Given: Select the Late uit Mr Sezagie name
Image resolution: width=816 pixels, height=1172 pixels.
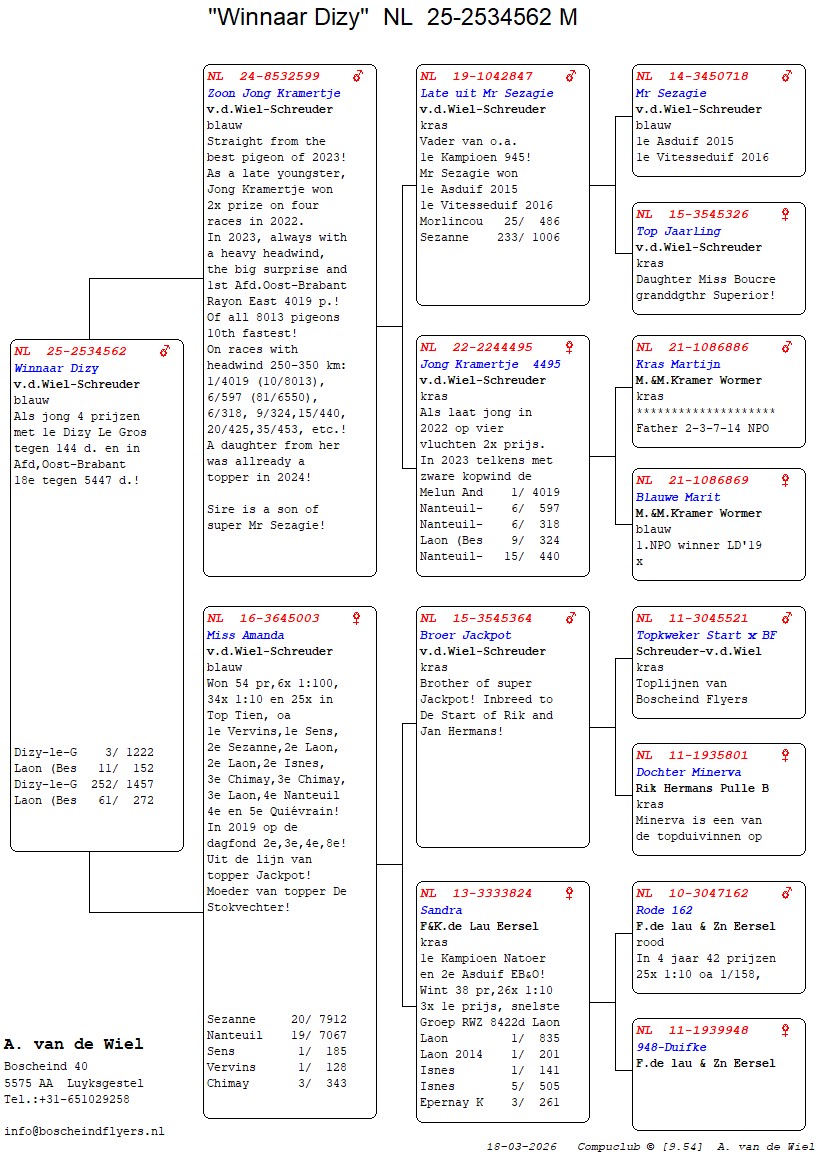Looking at the screenshot, I should tap(486, 93).
